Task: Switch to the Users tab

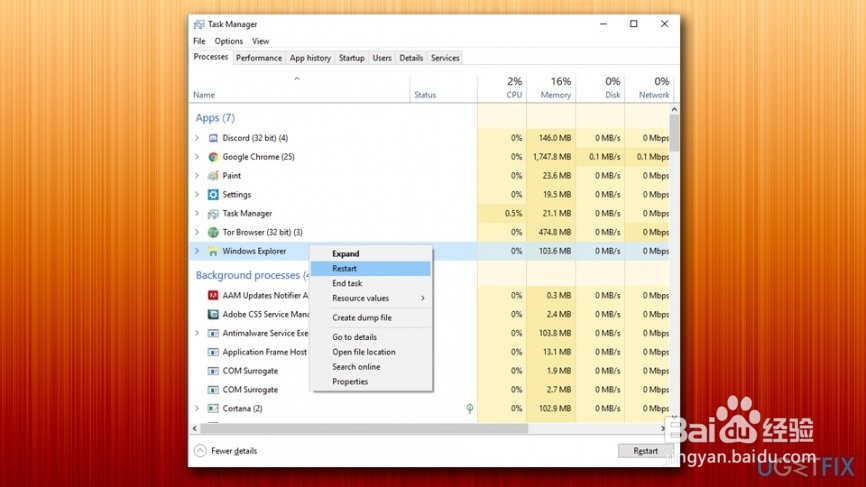Action: (382, 57)
